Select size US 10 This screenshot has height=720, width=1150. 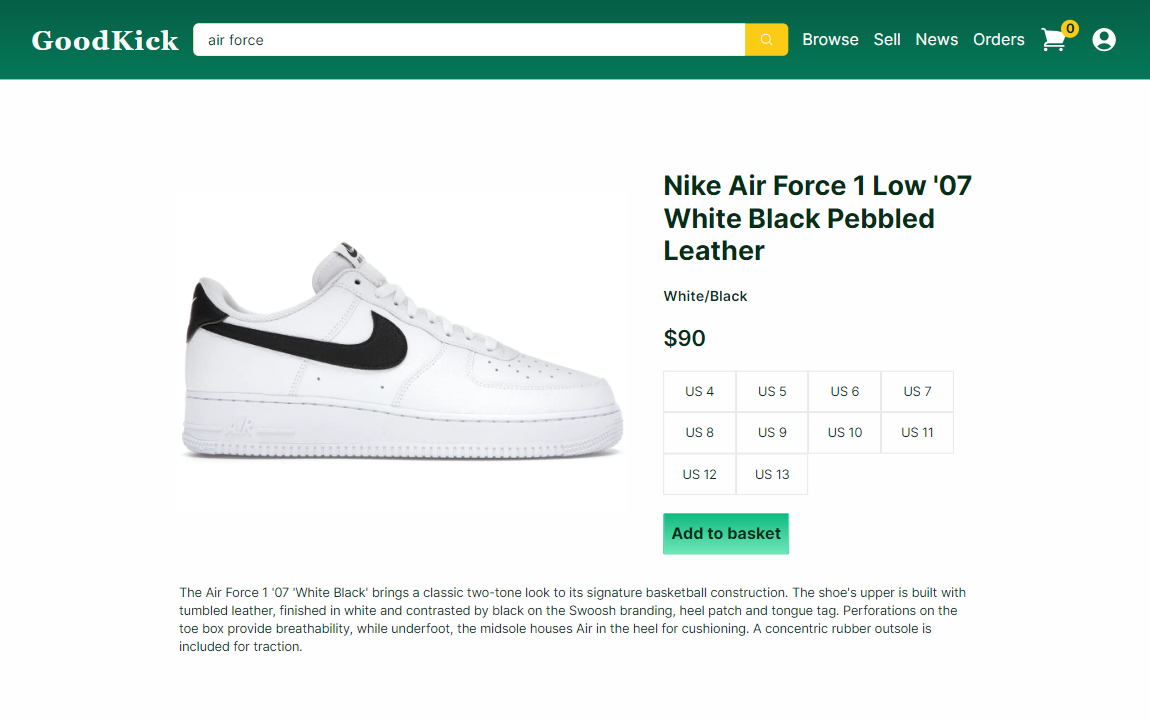click(x=845, y=433)
